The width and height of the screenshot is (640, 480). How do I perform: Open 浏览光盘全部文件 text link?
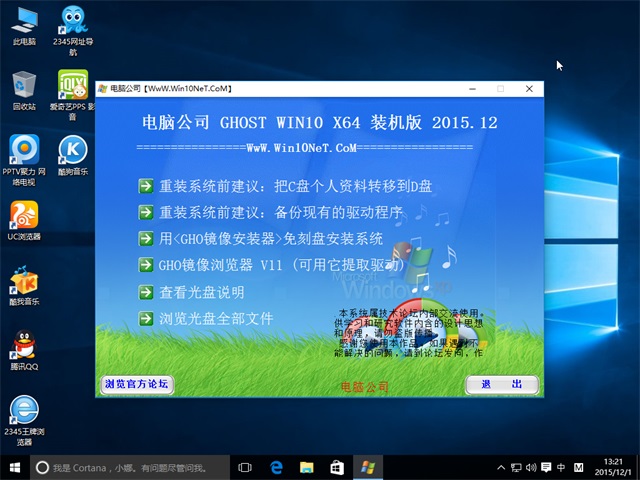[216, 318]
